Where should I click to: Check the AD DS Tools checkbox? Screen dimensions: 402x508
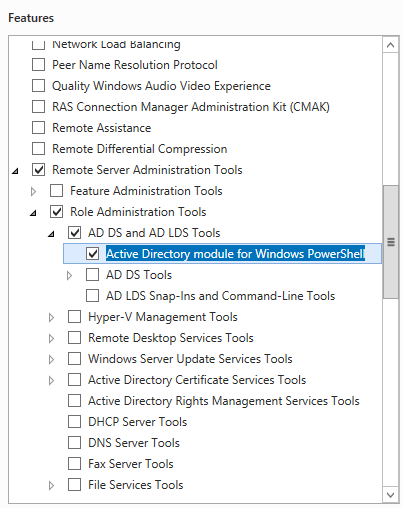92,275
